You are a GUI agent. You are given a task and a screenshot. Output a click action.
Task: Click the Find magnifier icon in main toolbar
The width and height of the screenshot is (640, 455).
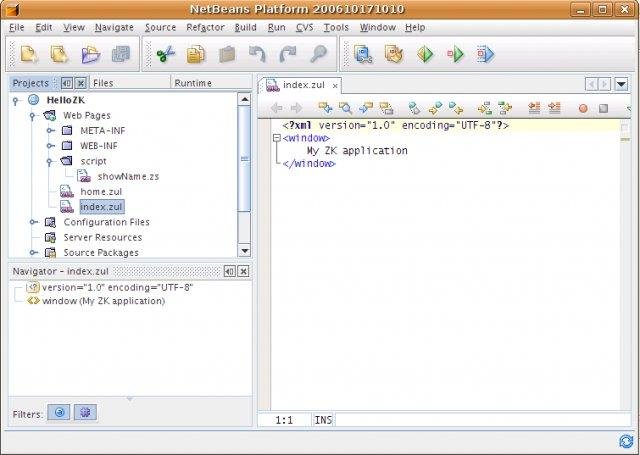click(x=318, y=54)
